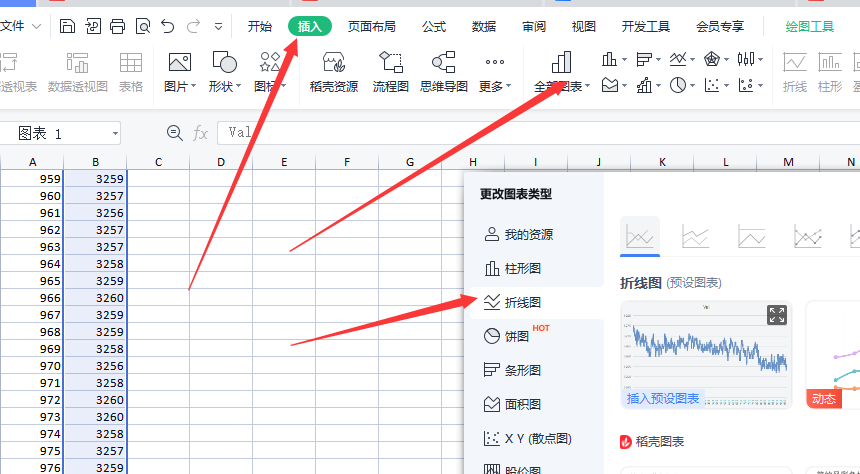Choose the third line chart subtype icon
The height and width of the screenshot is (474, 860).
[751, 236]
